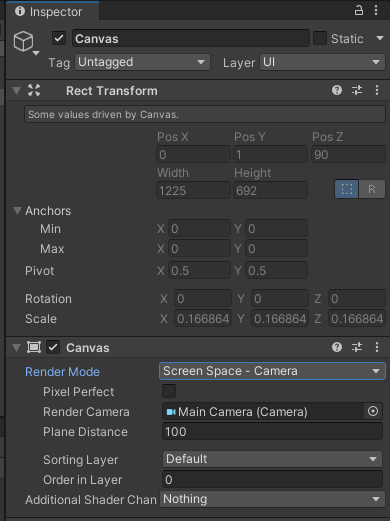
Task: Click the Render Mode label
Action: 62,372
